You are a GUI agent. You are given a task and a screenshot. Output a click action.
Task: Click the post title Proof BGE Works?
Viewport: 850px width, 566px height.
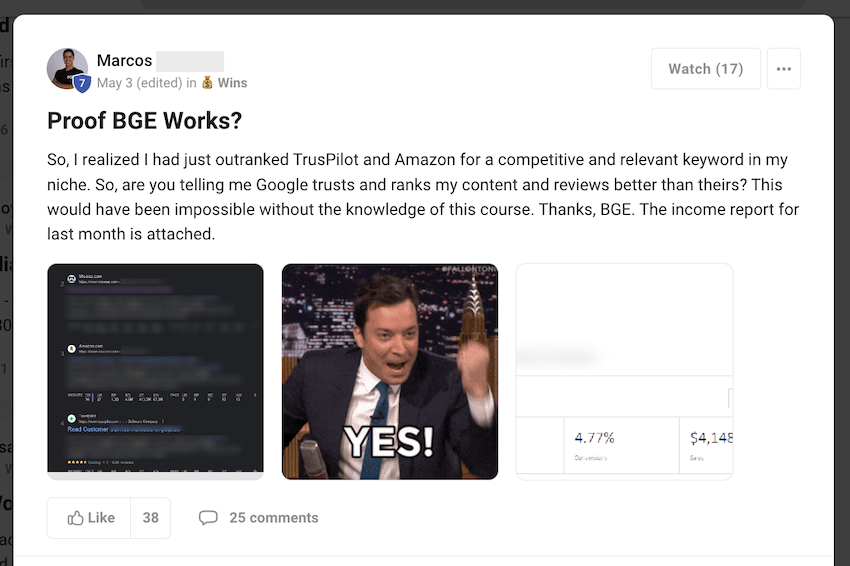pyautogui.click(x=144, y=120)
